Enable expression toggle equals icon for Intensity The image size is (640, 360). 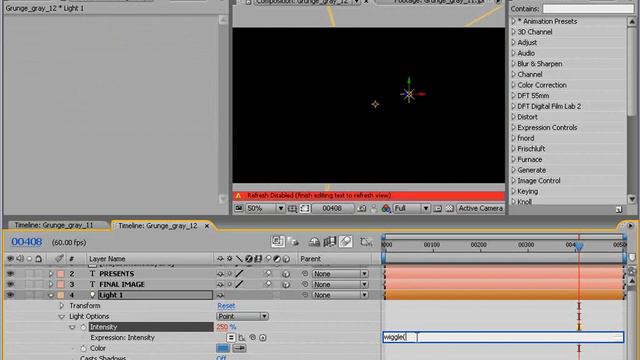pos(231,338)
